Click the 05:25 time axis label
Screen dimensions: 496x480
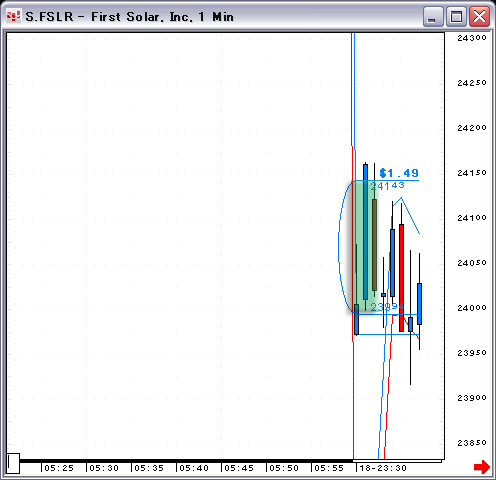point(59,468)
